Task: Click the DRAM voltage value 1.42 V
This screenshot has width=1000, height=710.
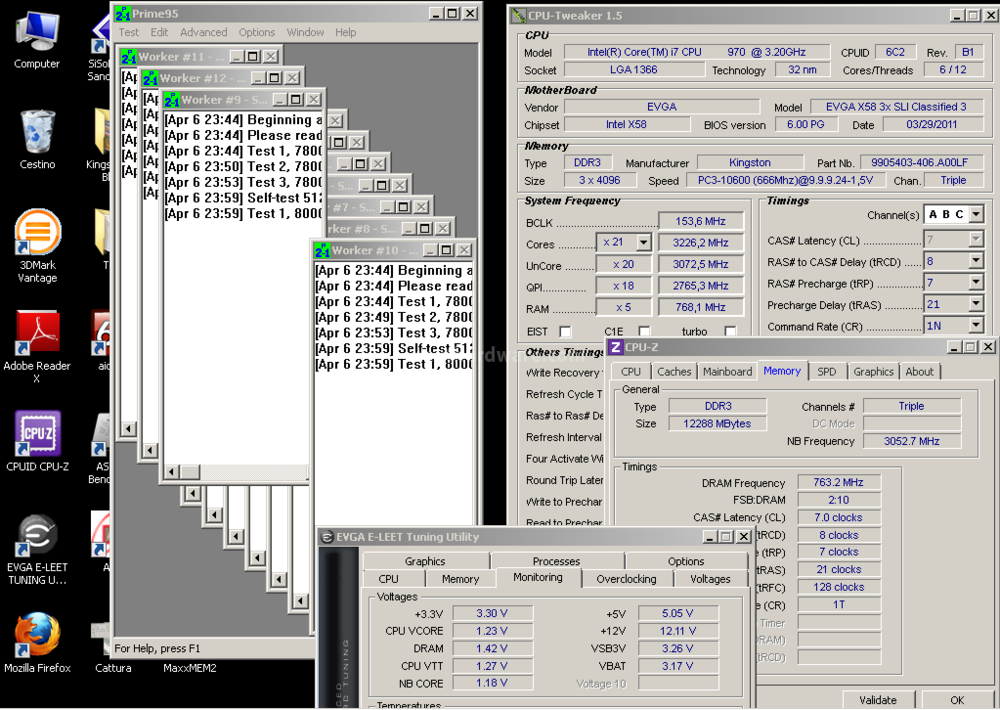Action: pyautogui.click(x=492, y=648)
